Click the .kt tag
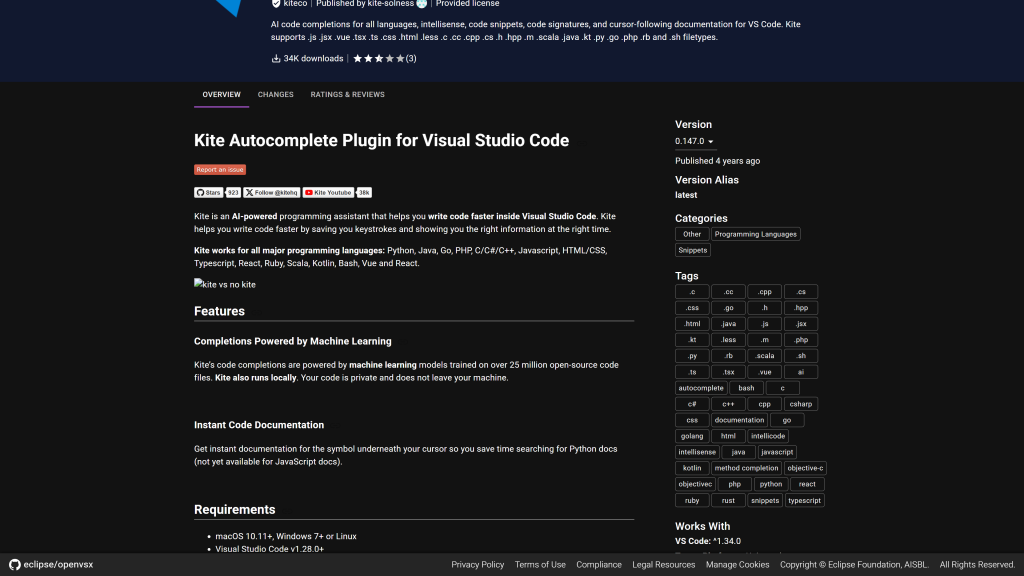 [x=692, y=340]
